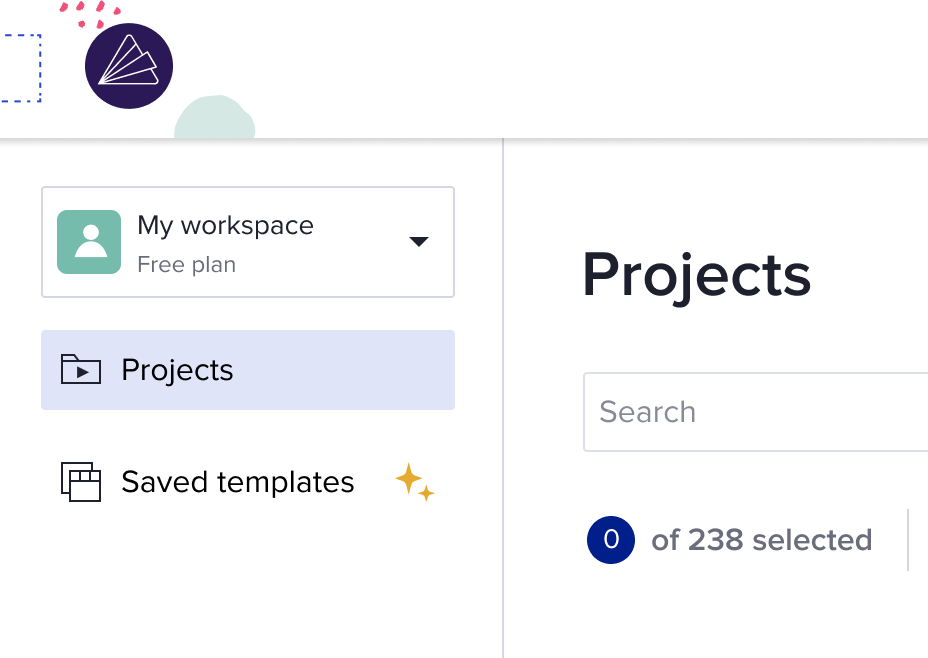Click the gold sparkle icon beside Saved templates
Image resolution: width=928 pixels, height=658 pixels.
pyautogui.click(x=413, y=482)
